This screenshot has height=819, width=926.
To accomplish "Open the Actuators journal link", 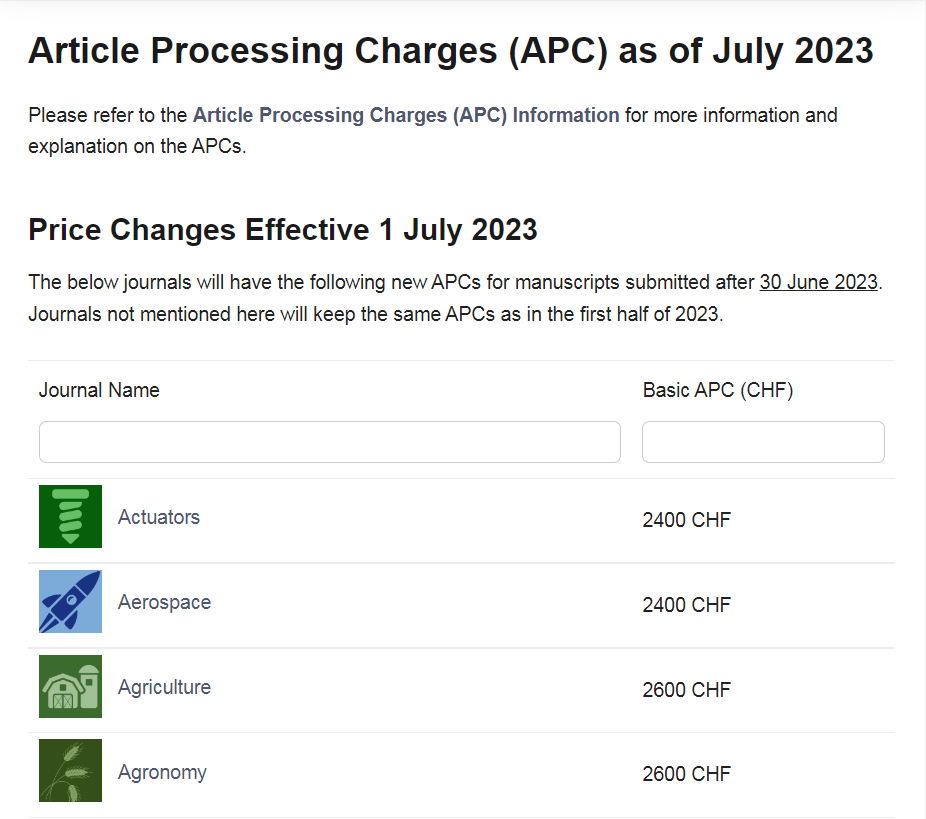I will 159,517.
